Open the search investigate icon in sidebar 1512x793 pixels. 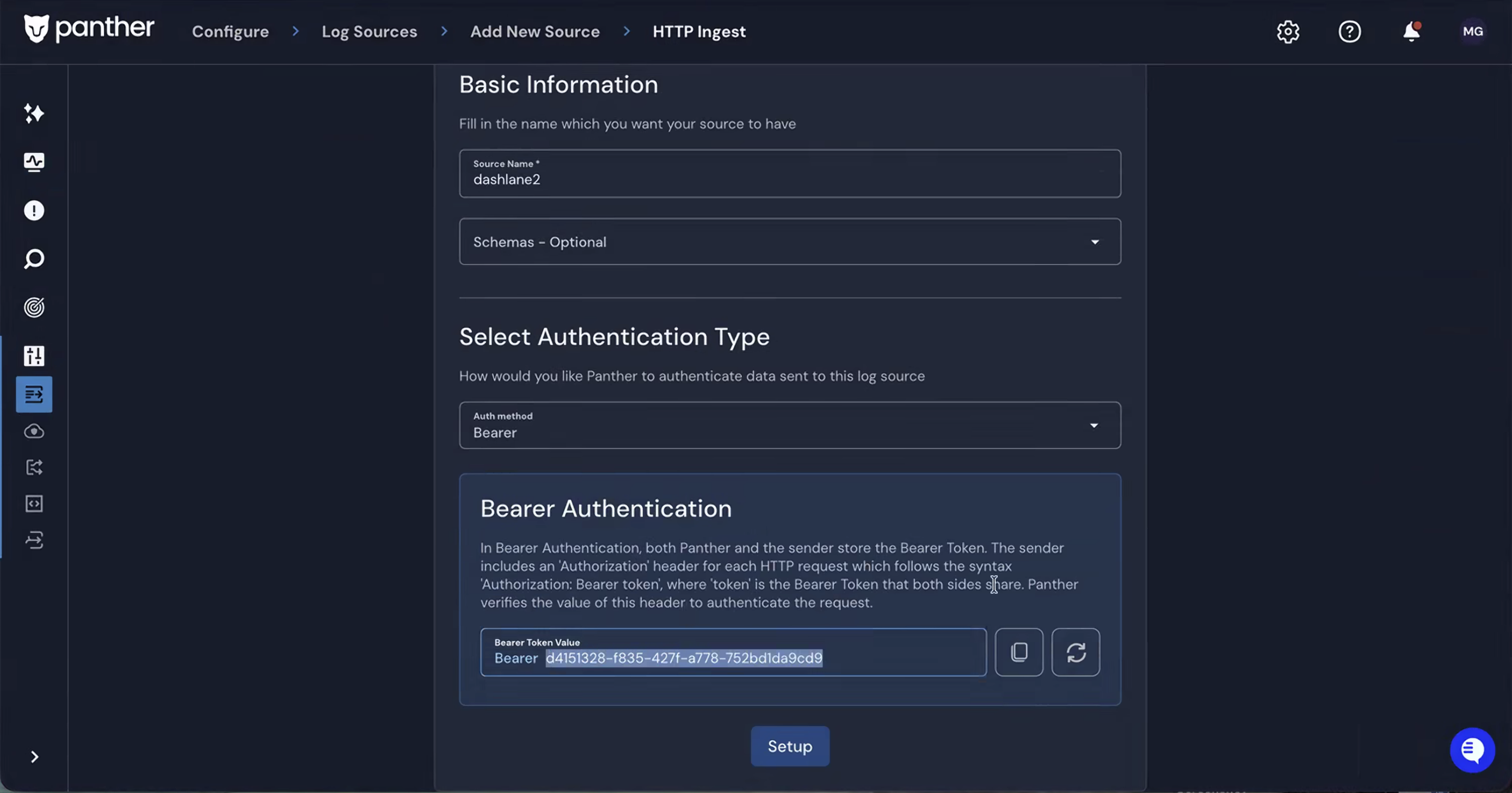pos(34,259)
